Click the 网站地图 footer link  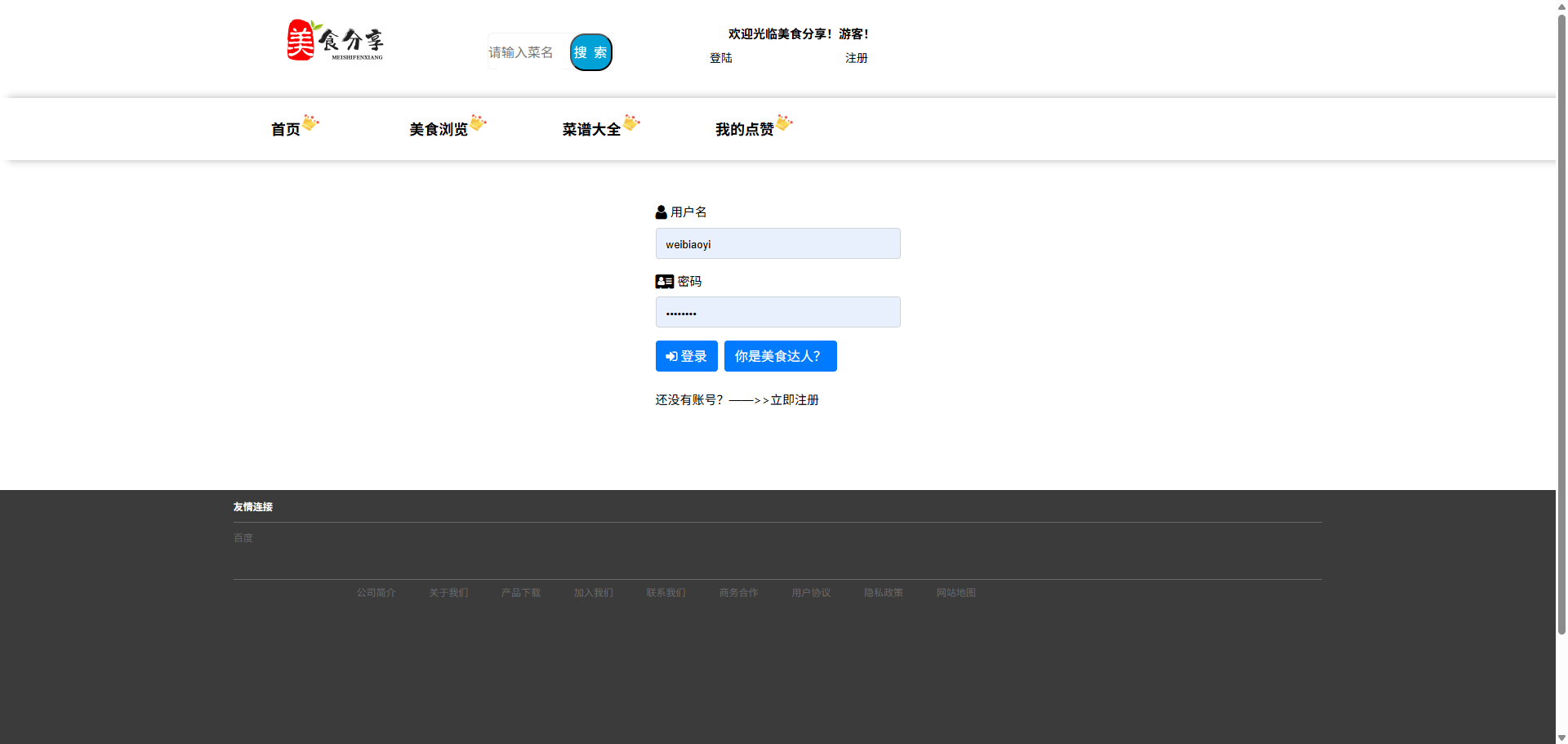[956, 593]
